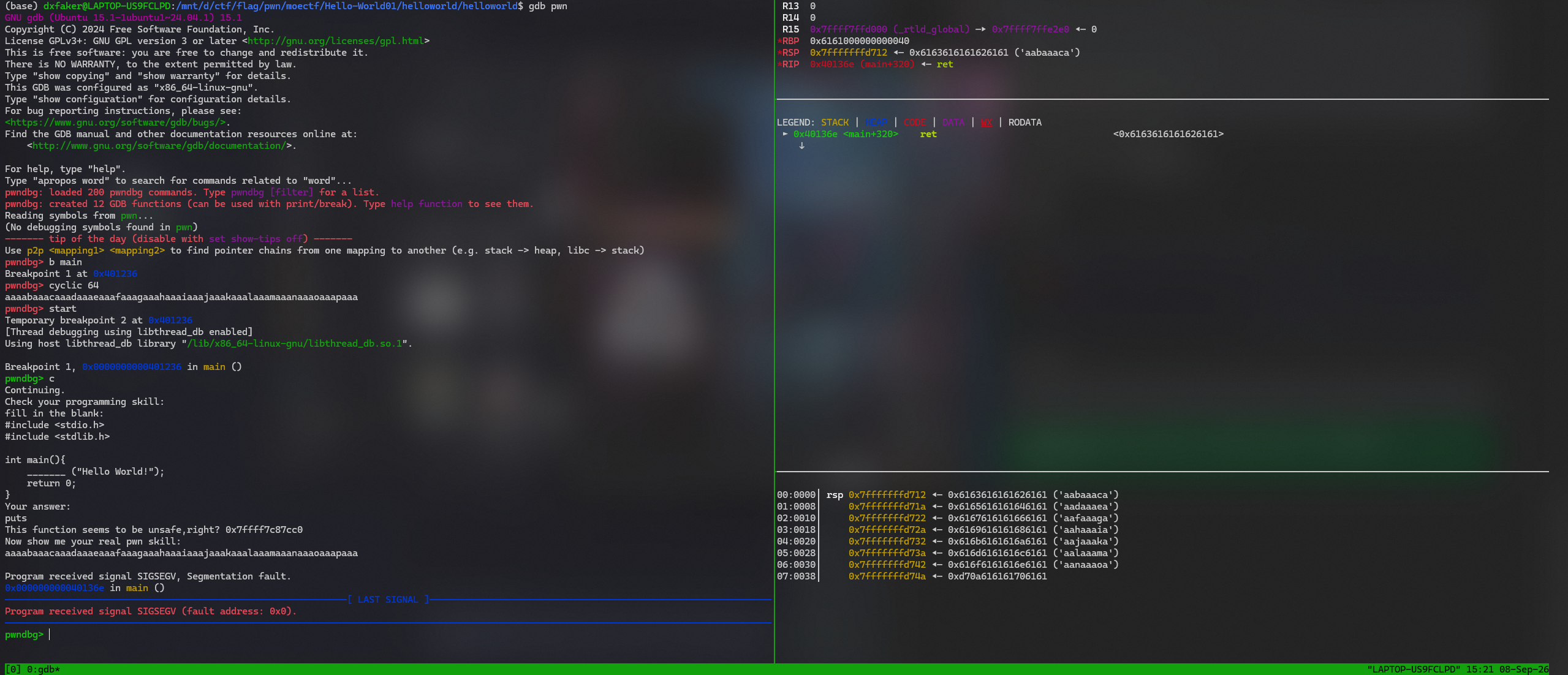Open the GPL license URL link
This screenshot has height=675, width=1568.
(x=336, y=41)
